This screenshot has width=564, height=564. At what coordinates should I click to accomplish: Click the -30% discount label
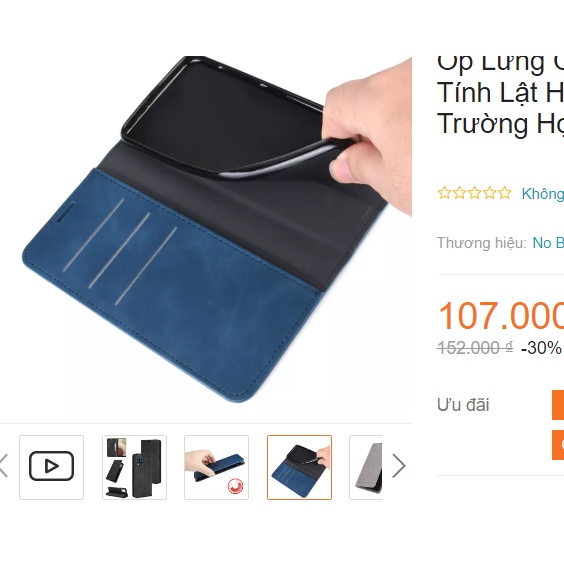click(x=541, y=348)
